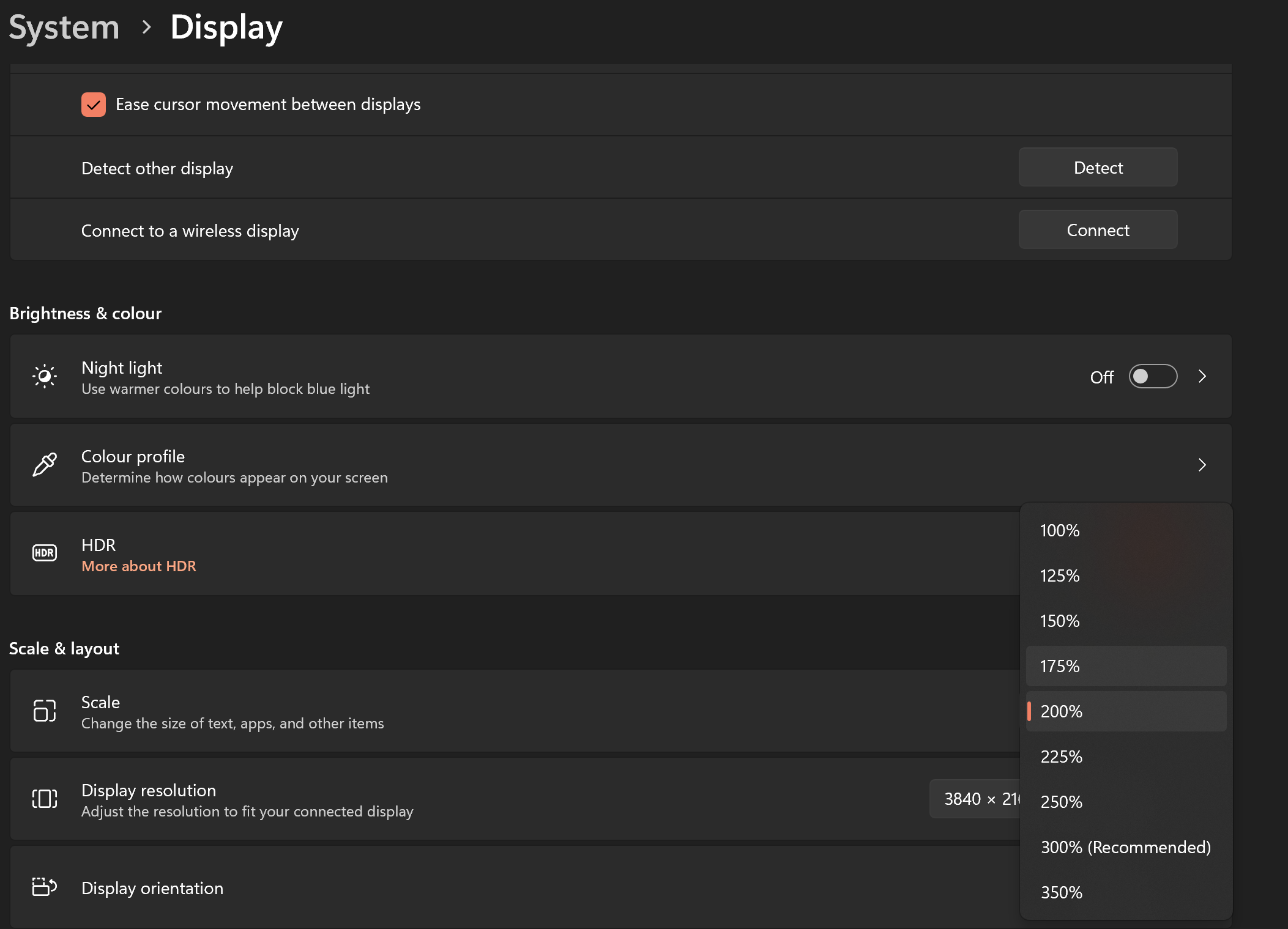Select 100% scale option
1288x929 pixels.
point(1060,530)
